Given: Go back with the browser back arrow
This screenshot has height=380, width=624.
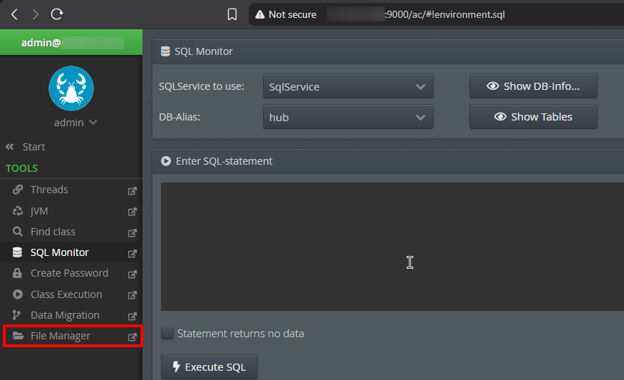Looking at the screenshot, I should point(14,15).
